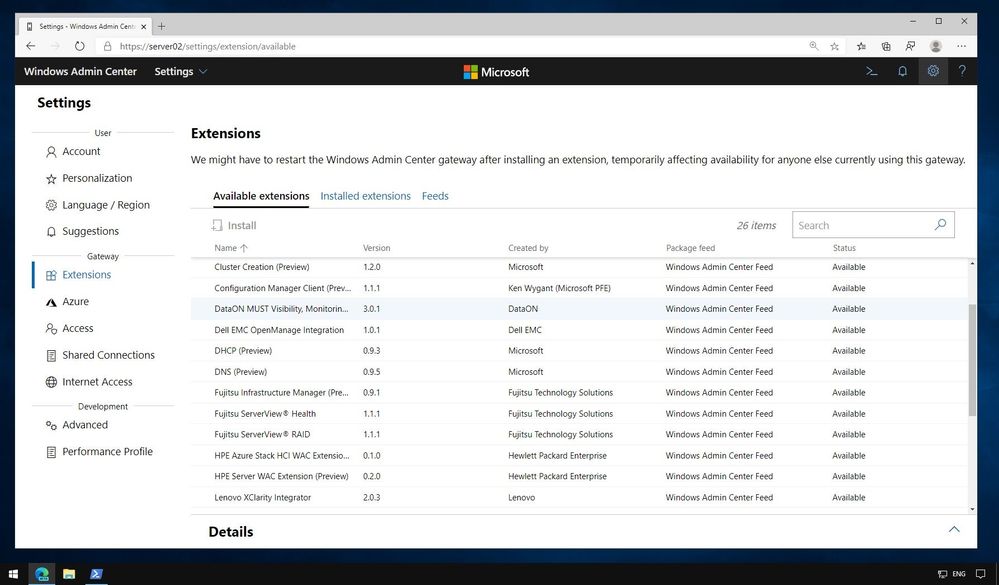
Task: Open new browser tab plus button
Action: point(161,26)
